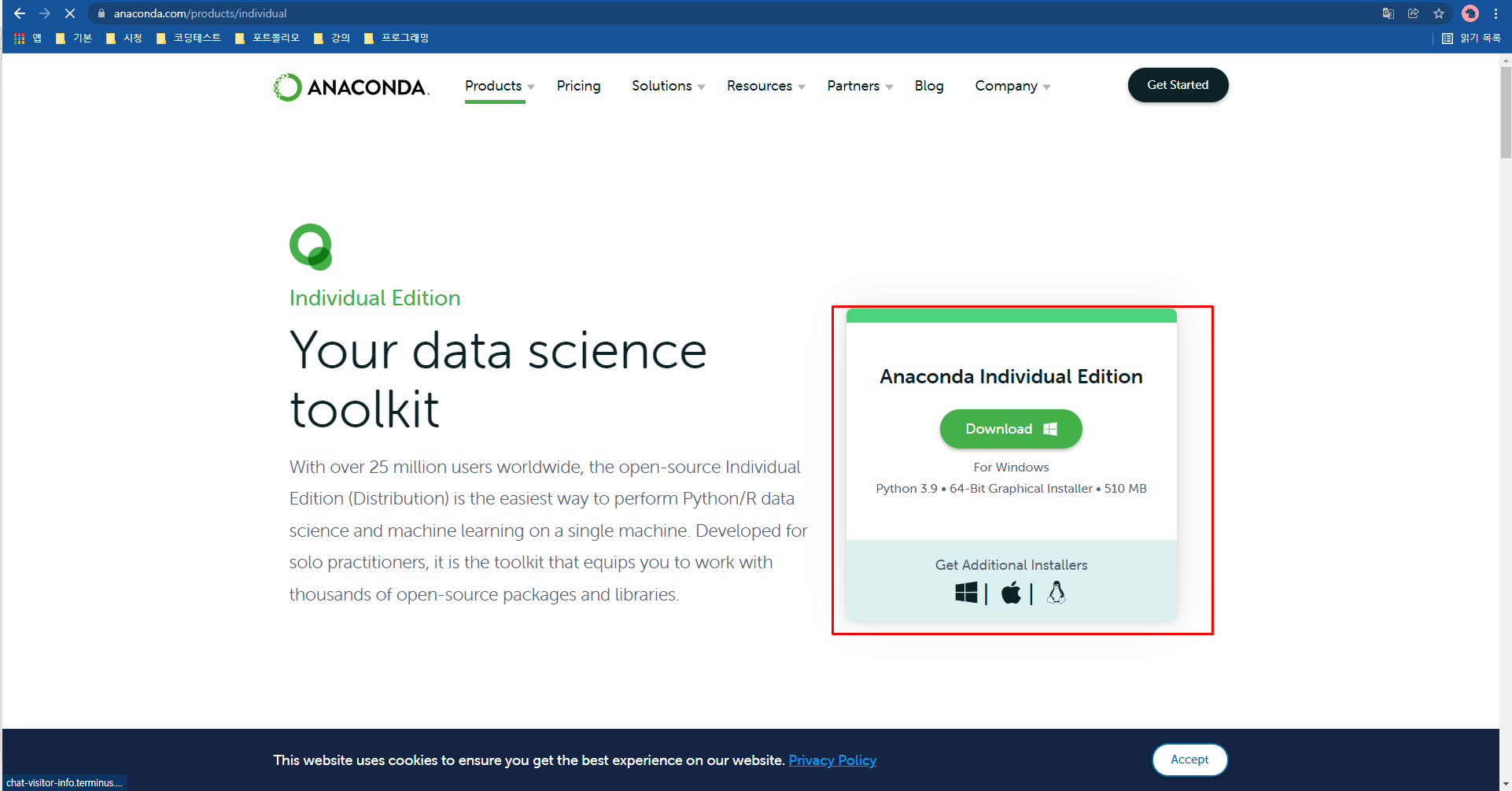The width and height of the screenshot is (1512, 791).
Task: Open the Blog page
Action: [929, 86]
